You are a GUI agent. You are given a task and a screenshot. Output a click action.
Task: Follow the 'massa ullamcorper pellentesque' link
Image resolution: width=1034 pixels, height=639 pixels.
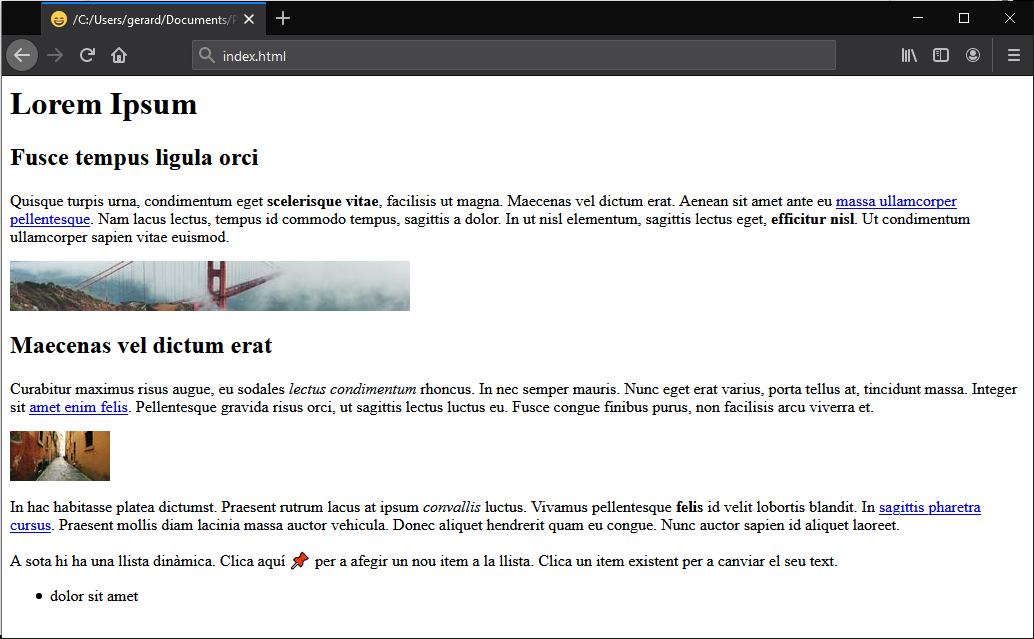pyautogui.click(x=895, y=201)
